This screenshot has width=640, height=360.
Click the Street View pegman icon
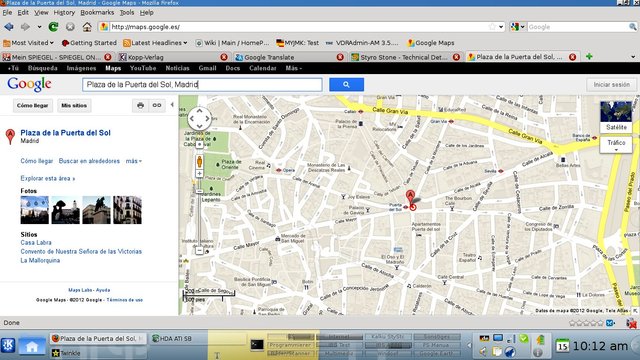(x=199, y=162)
